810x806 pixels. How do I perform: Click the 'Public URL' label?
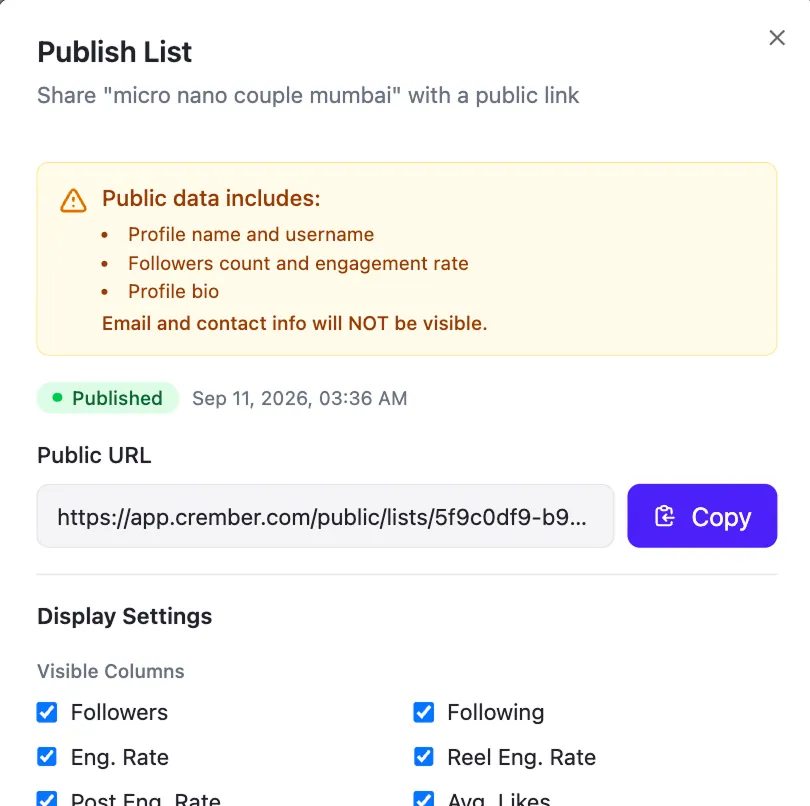tap(94, 455)
